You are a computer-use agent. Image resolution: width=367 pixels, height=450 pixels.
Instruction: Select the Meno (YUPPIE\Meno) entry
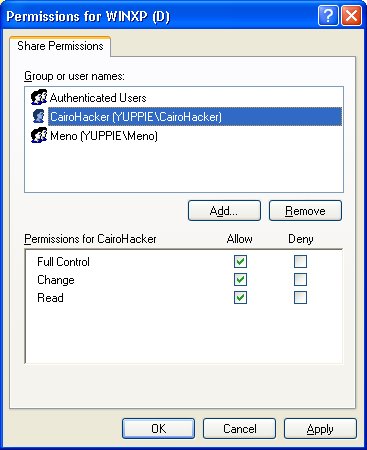point(104,136)
